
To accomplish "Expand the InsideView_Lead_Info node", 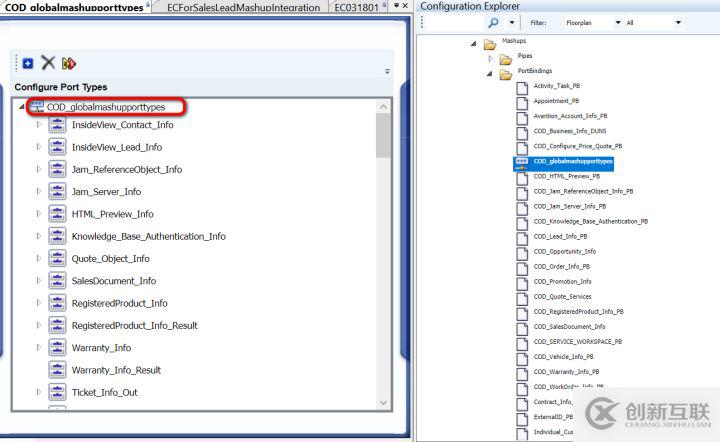I will [39, 147].
